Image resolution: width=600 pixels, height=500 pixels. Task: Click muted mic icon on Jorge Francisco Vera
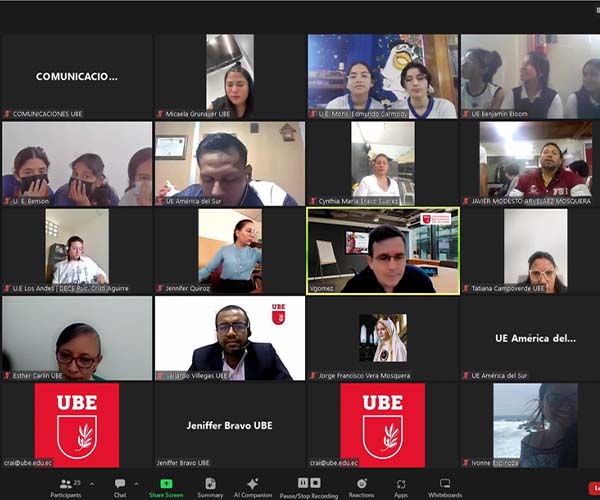(x=313, y=375)
